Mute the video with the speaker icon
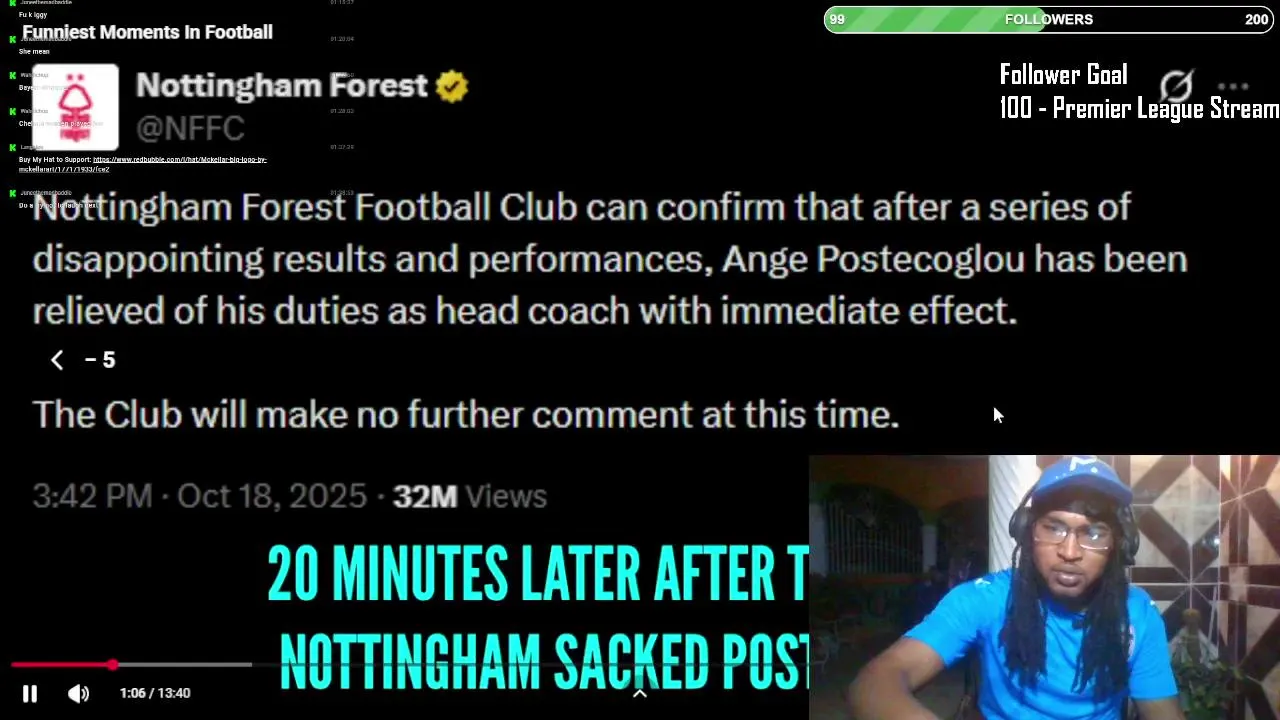 coord(78,693)
